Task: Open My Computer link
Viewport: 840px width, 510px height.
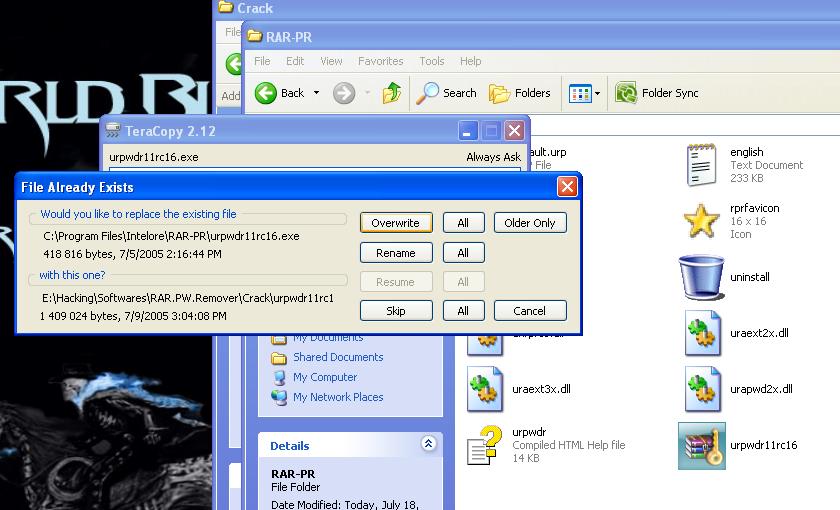Action: (325, 377)
